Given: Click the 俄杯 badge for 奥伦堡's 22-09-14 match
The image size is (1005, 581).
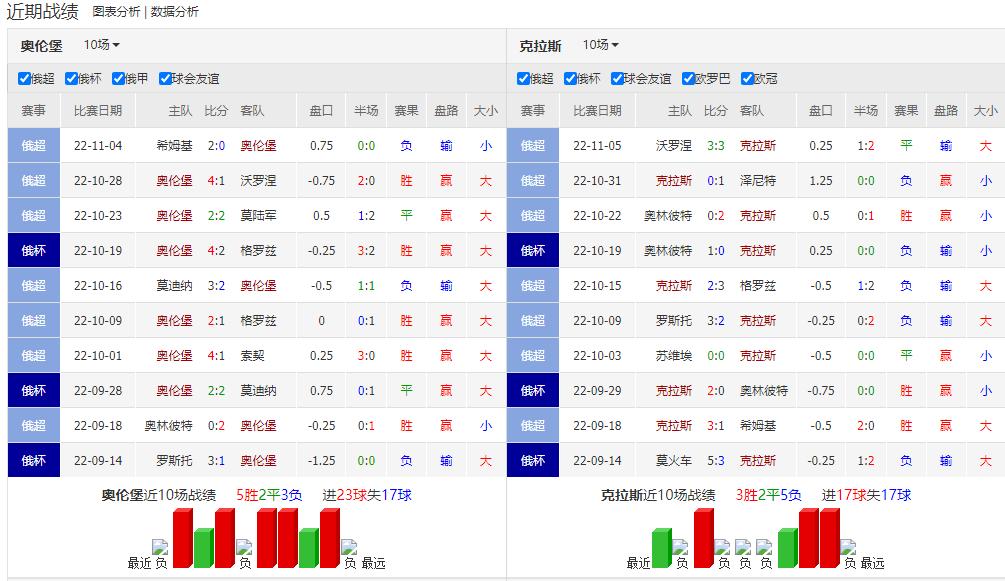Looking at the screenshot, I should (x=33, y=461).
